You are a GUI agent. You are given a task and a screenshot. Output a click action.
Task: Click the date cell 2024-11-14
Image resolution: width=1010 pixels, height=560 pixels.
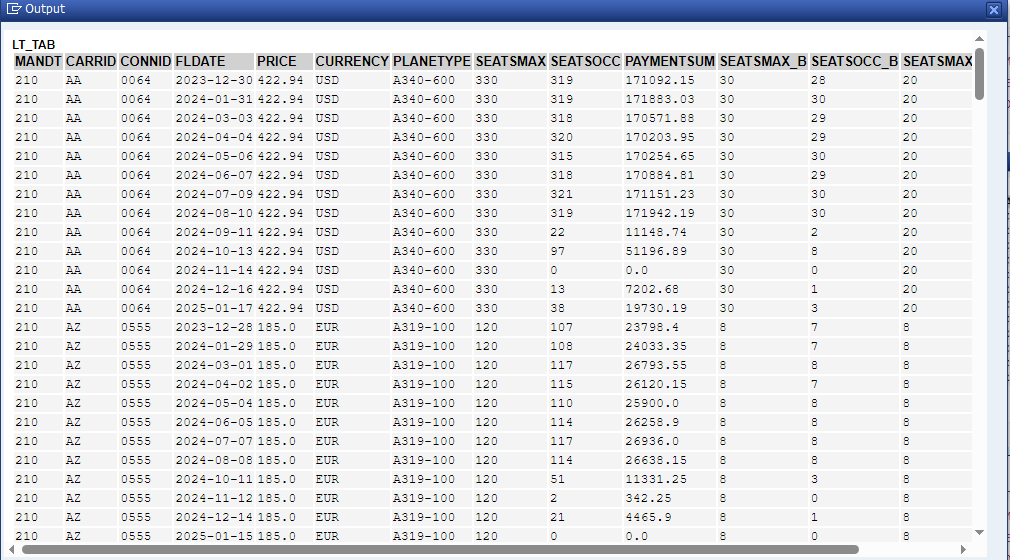point(214,271)
